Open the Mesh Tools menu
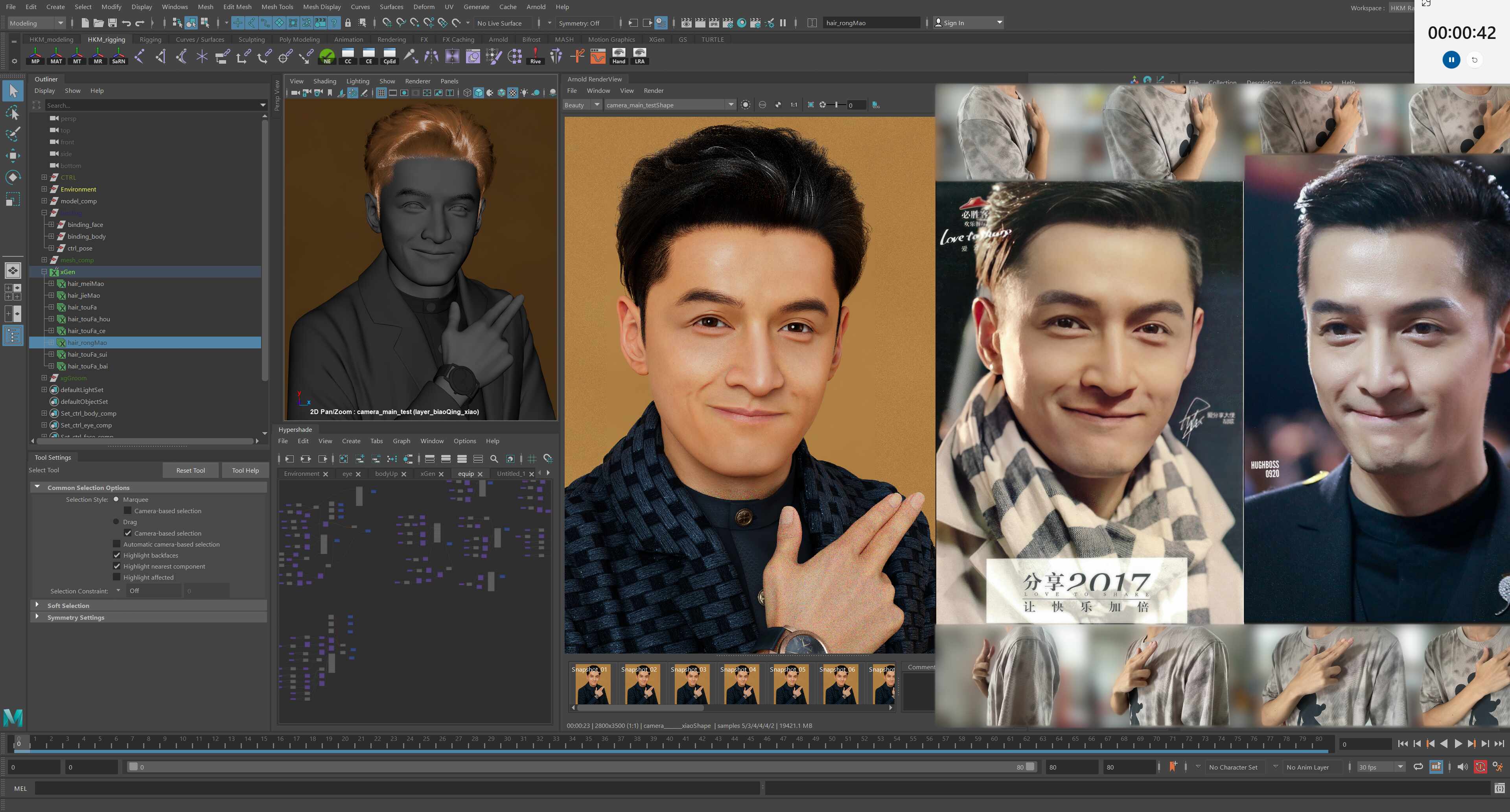1510x812 pixels. click(x=277, y=7)
